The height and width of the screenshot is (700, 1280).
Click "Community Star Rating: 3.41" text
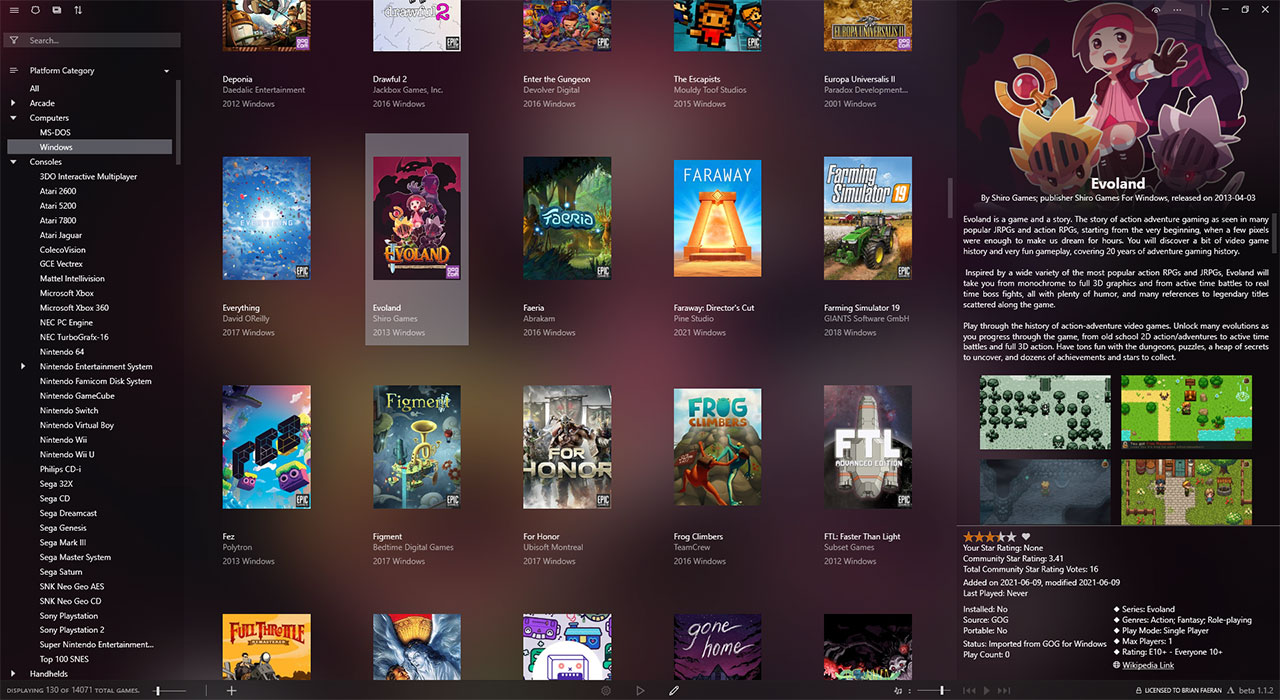[1013, 559]
